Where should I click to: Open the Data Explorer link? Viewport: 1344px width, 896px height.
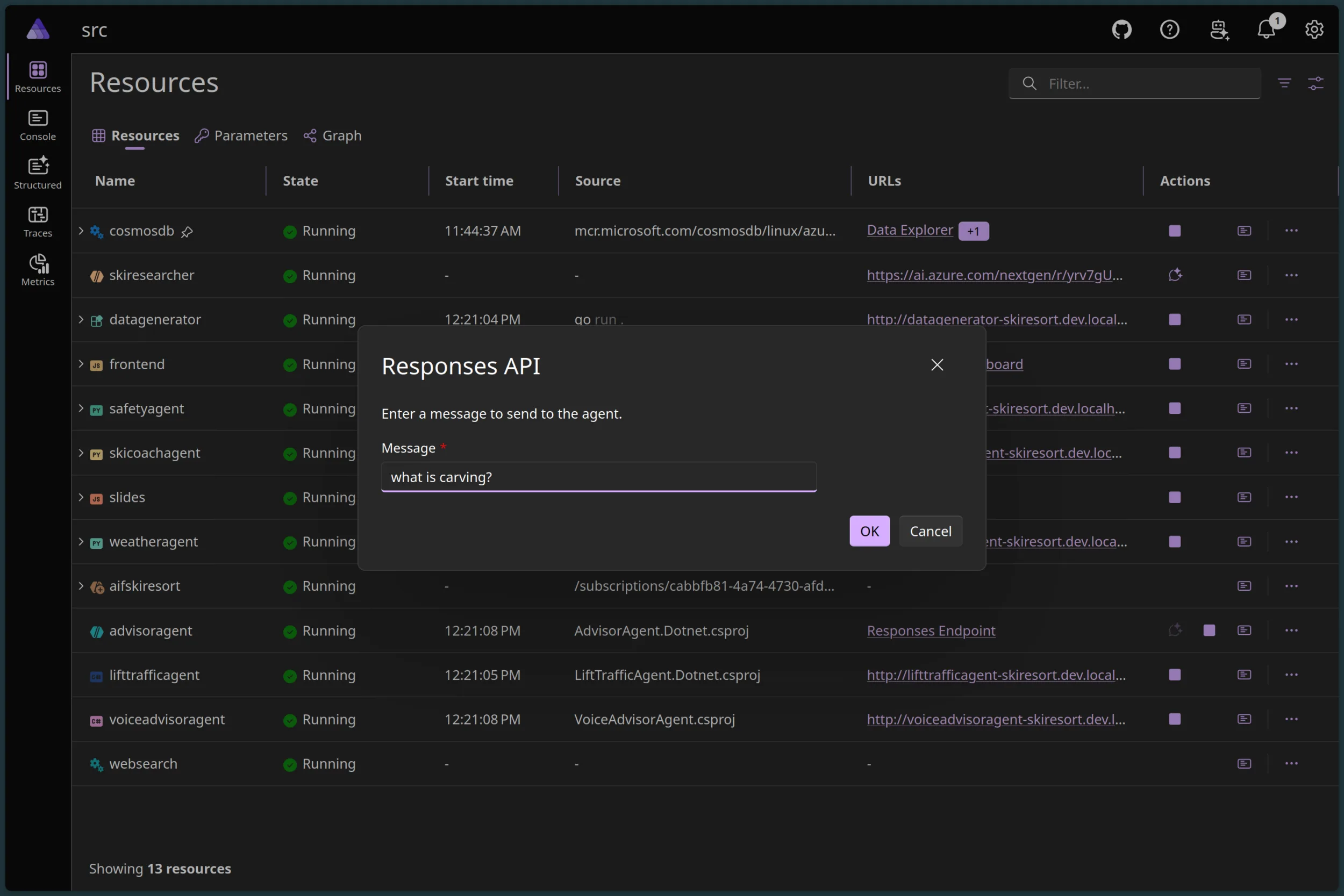[x=910, y=230]
